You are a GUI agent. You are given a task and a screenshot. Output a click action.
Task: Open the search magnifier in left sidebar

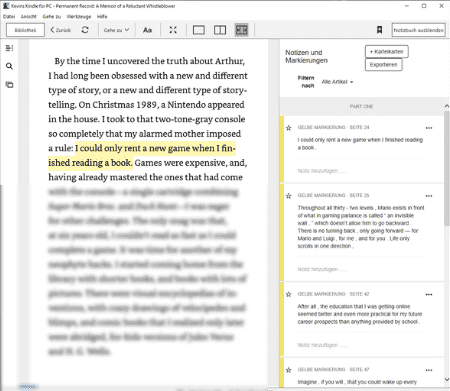tap(9, 66)
